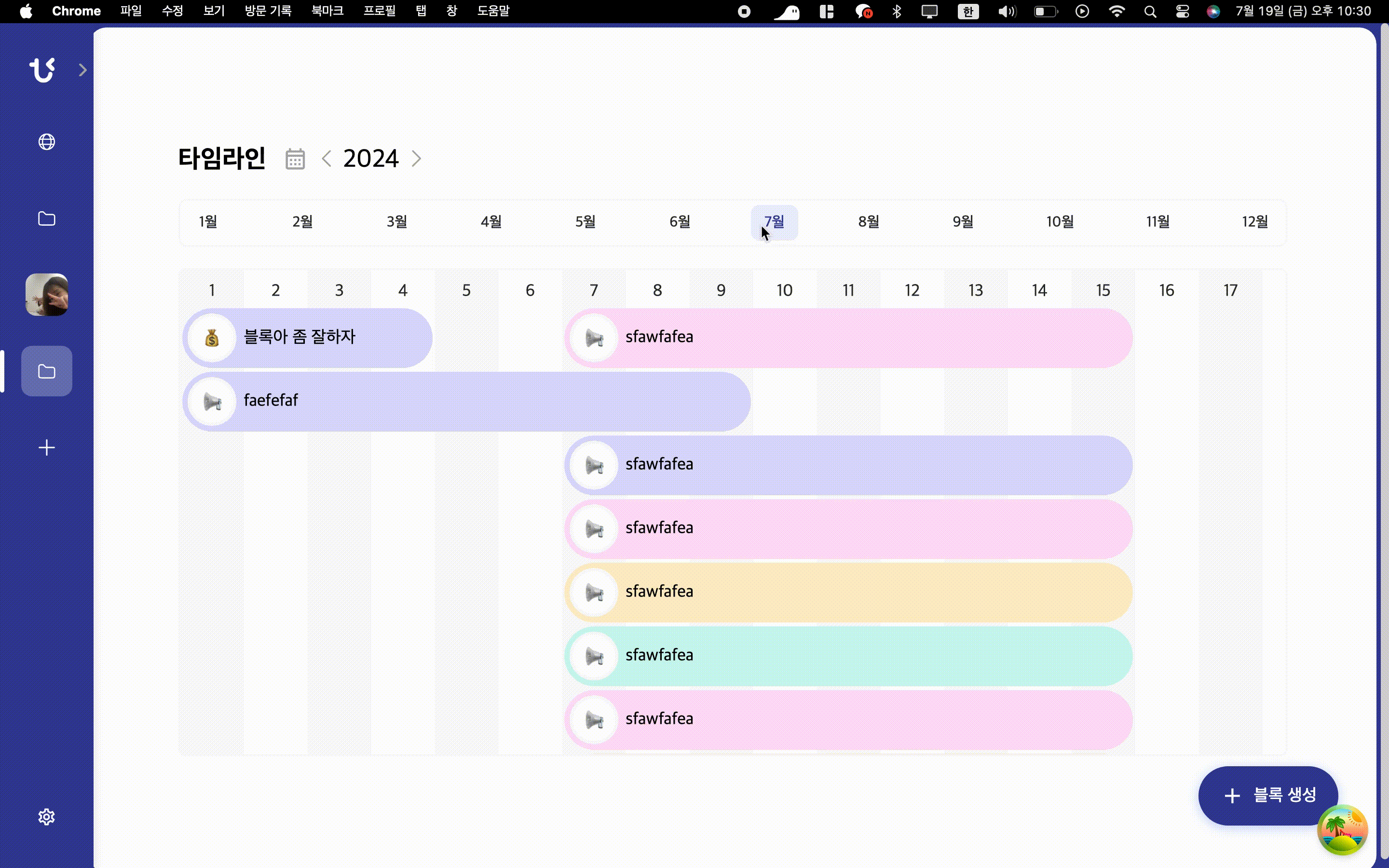Go to next year with right chevron
1389x868 pixels.
[417, 159]
